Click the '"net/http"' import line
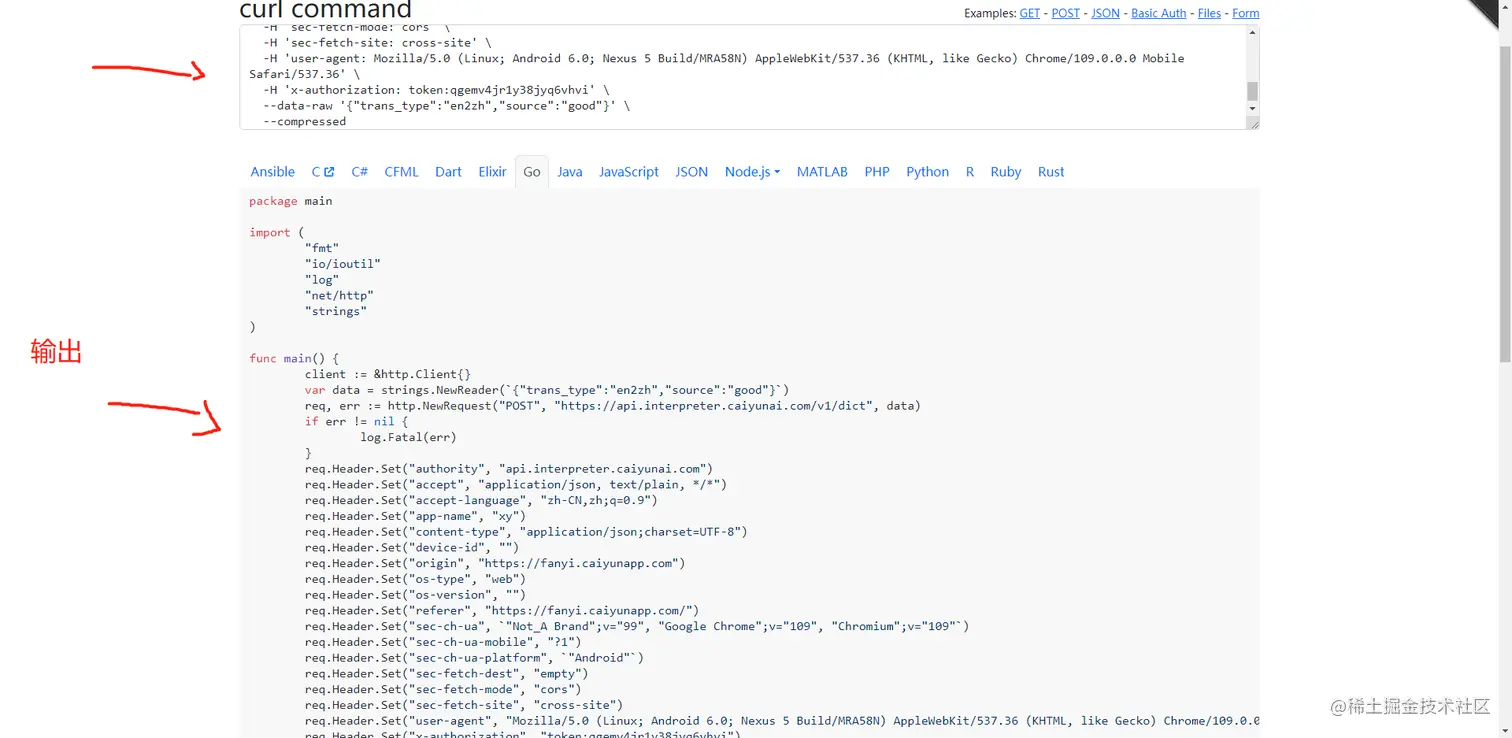 (339, 295)
